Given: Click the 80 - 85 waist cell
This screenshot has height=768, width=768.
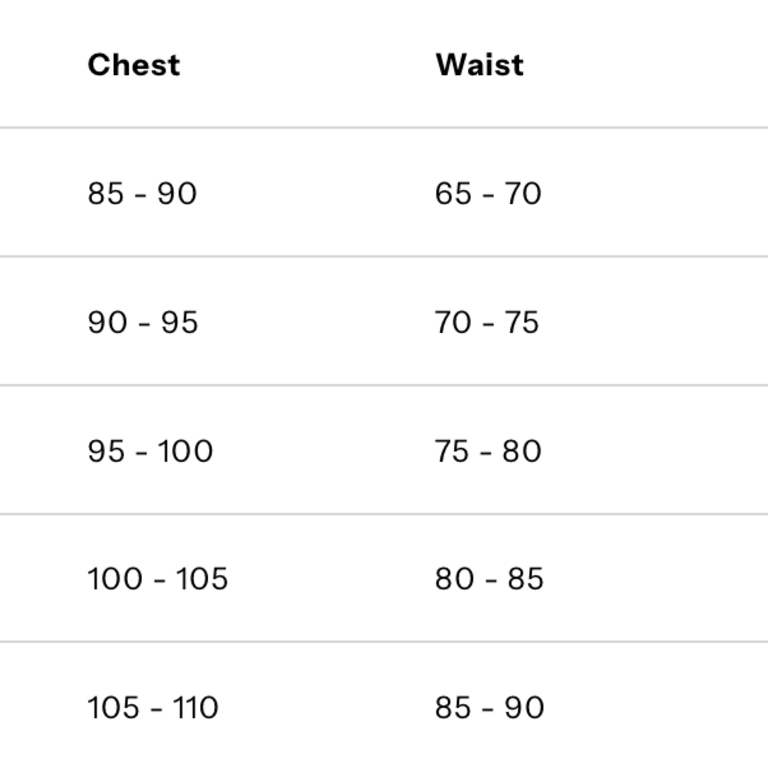Looking at the screenshot, I should pyautogui.click(x=489, y=579).
